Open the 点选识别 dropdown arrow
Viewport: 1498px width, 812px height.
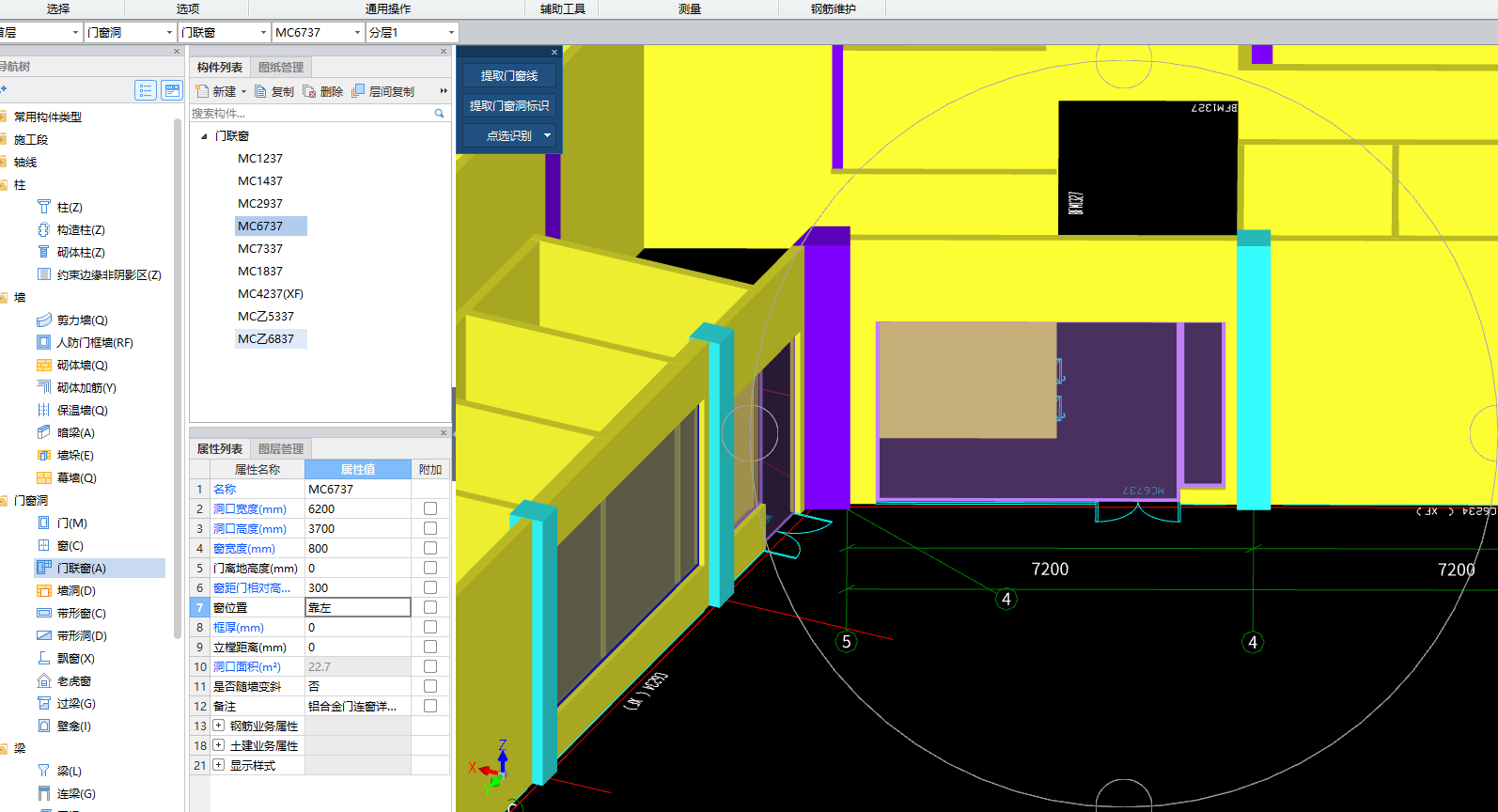click(x=548, y=135)
